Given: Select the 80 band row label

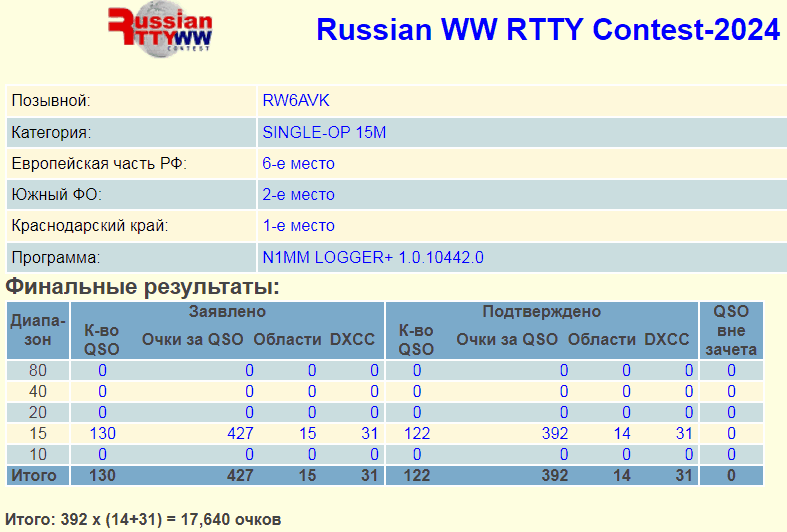Looking at the screenshot, I should [38, 371].
